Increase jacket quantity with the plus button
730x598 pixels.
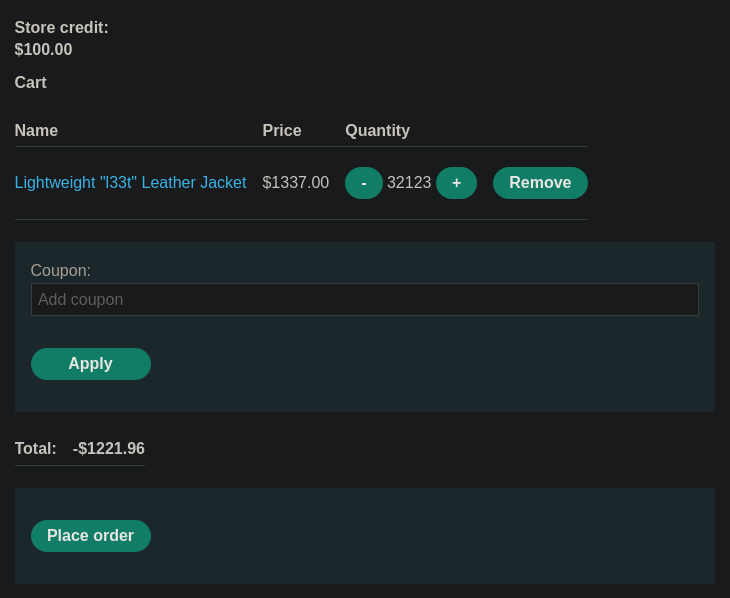(456, 183)
